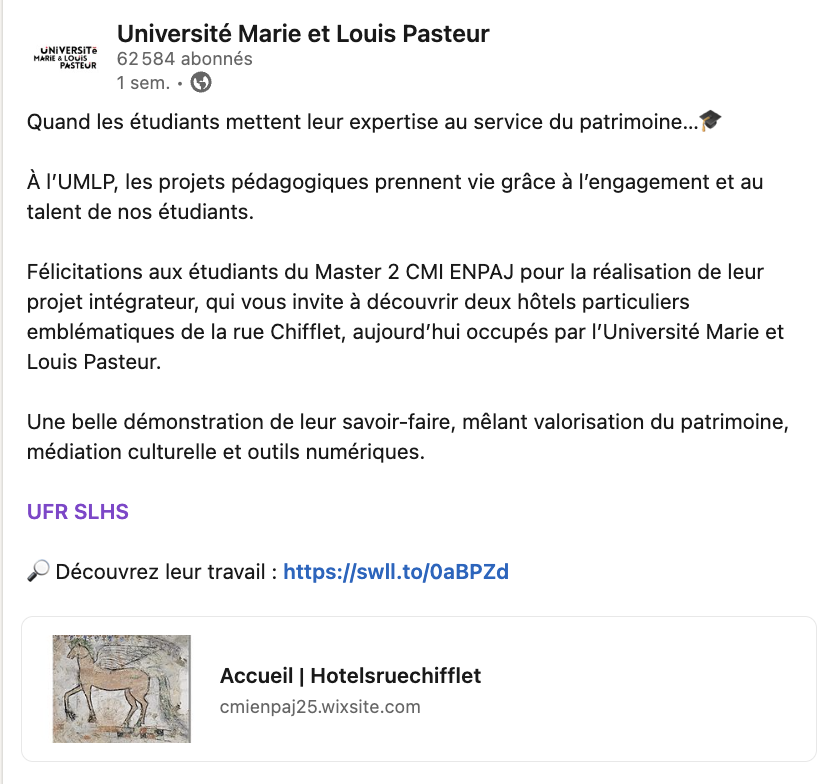Click the 'Félicitations aux étudiants' paragraph
The width and height of the screenshot is (832, 784).
(405, 317)
